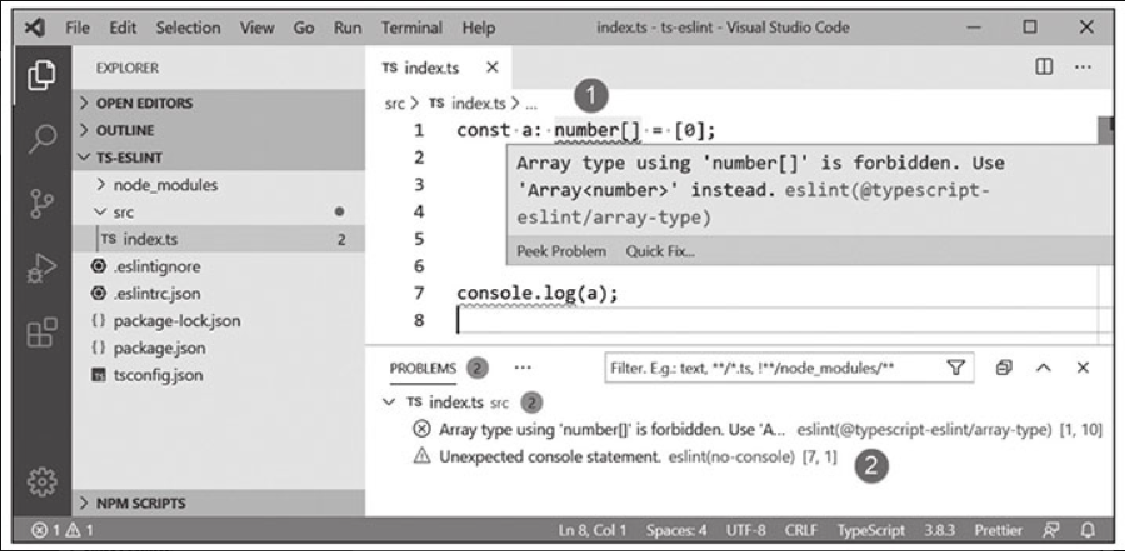Viewport: 1125px width, 551px height.
Task: Open the File menu
Action: click(x=77, y=28)
